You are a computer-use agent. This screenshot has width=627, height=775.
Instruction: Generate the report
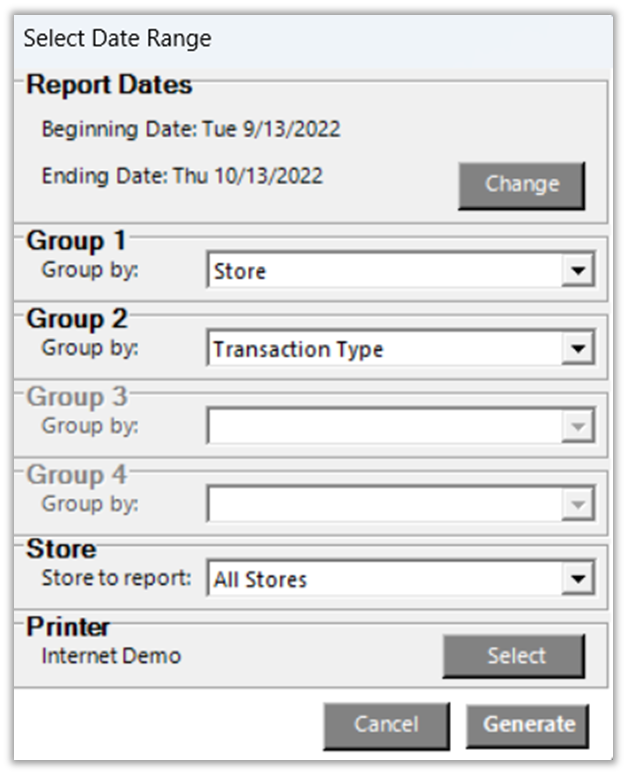pyautogui.click(x=528, y=725)
